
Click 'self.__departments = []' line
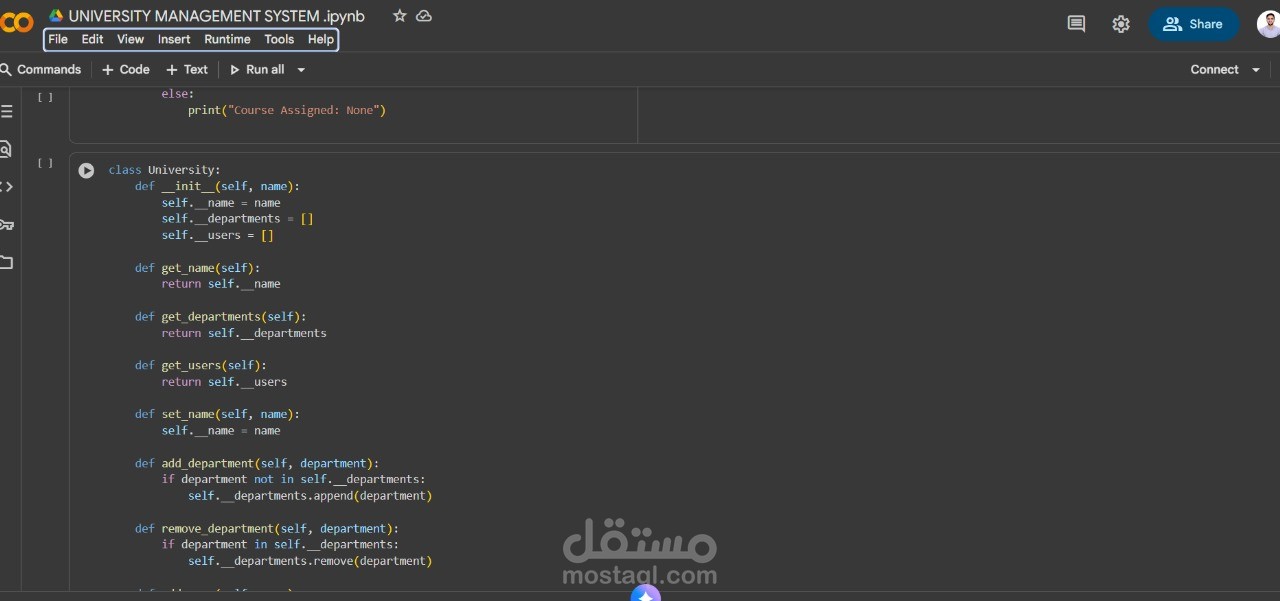tap(238, 218)
